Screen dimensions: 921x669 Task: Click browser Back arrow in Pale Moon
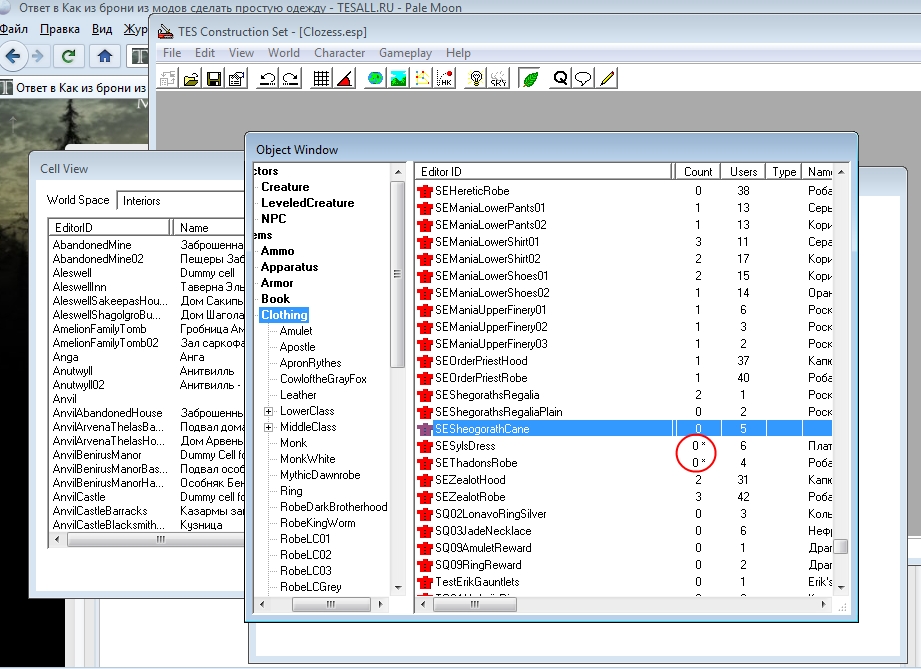12,56
